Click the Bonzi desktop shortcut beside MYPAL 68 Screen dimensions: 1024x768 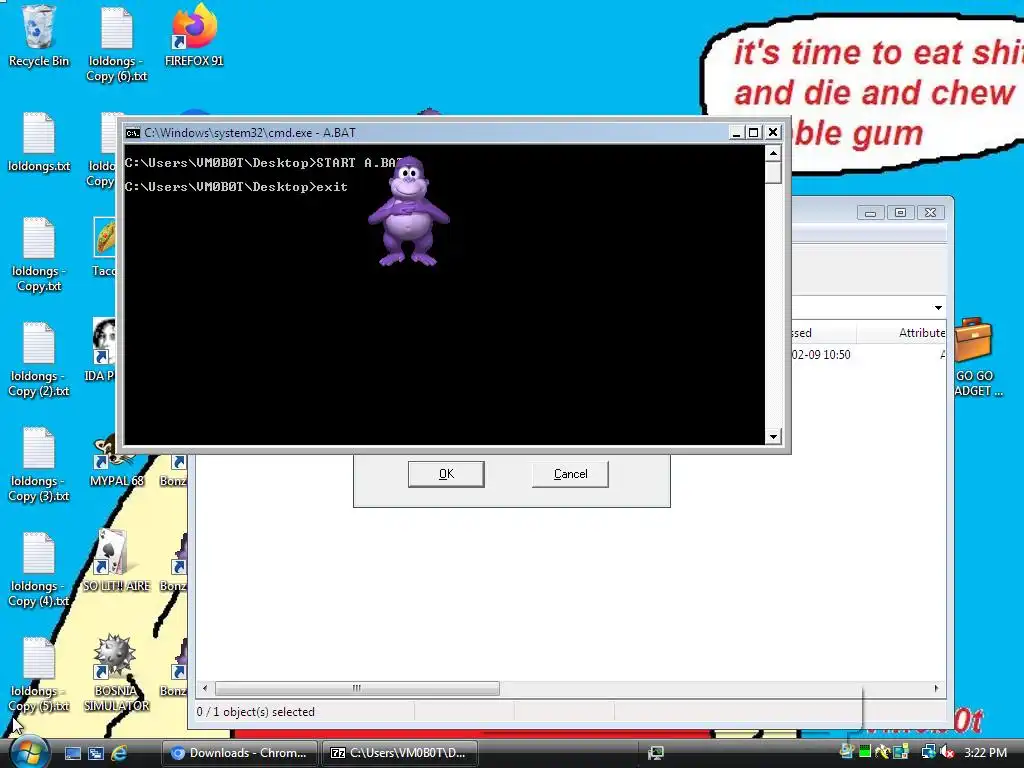point(176,472)
